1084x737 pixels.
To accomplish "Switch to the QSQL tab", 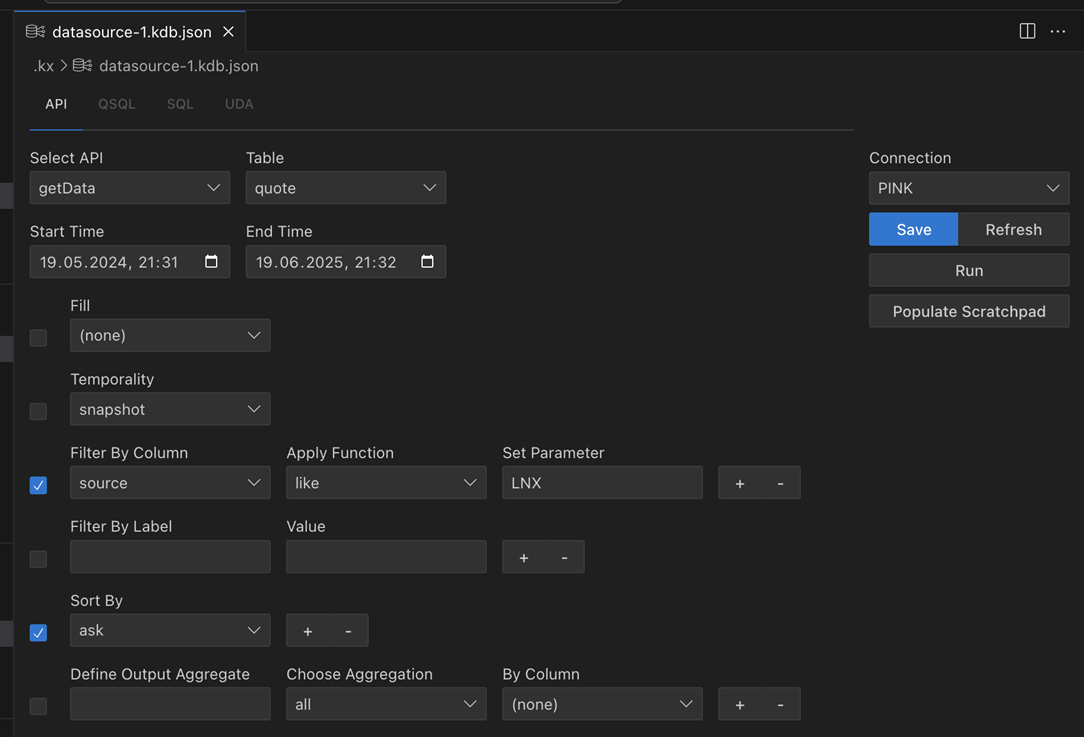I will pos(116,104).
